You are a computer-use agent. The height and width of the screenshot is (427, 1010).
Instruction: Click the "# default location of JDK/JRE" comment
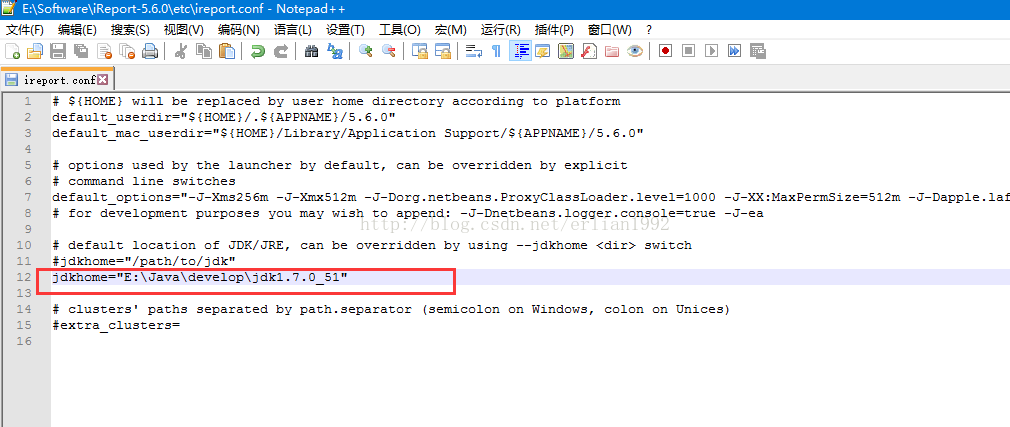click(x=372, y=245)
